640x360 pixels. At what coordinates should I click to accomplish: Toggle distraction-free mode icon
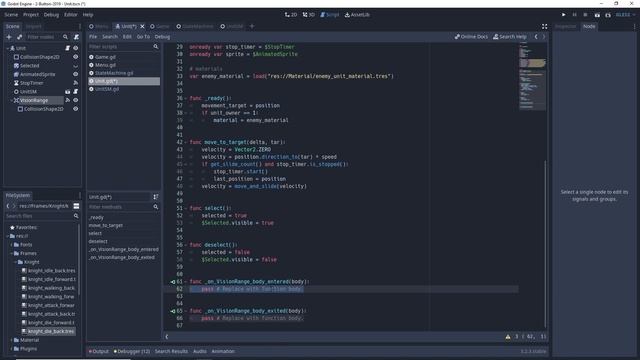[x=544, y=27]
